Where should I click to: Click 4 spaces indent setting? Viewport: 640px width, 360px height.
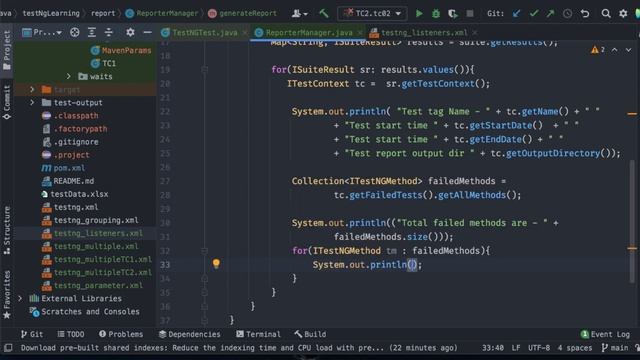[575, 348]
